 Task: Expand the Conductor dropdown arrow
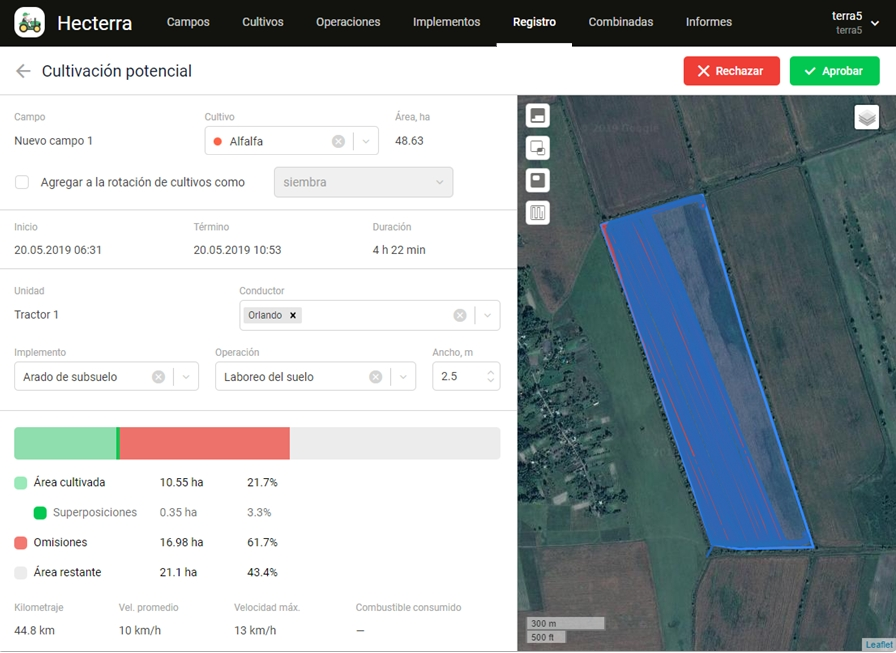487,315
